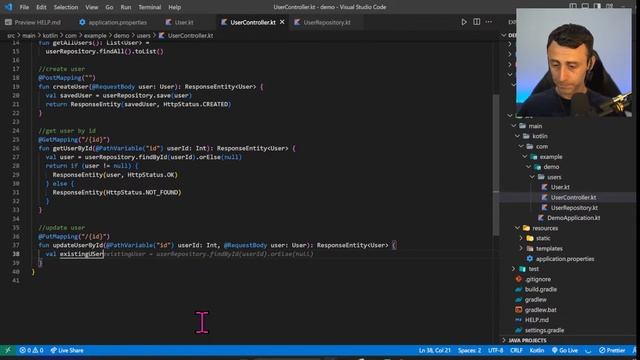Collapse the example folder in explorer
640x360 pixels.
click(525, 156)
